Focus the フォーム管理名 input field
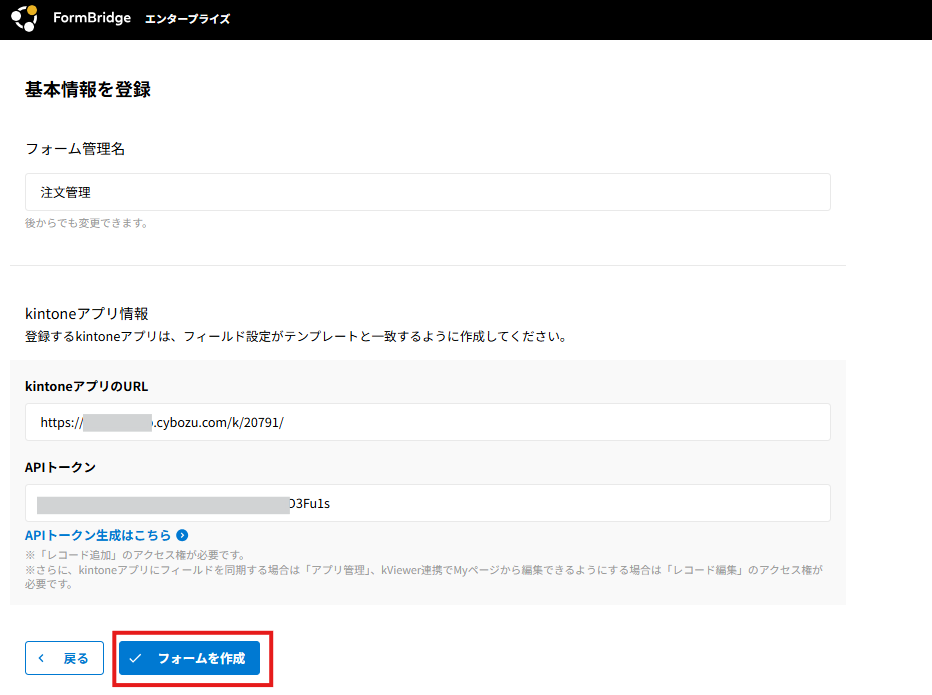Screen dimensions: 932x695 pyautogui.click(x=427, y=192)
